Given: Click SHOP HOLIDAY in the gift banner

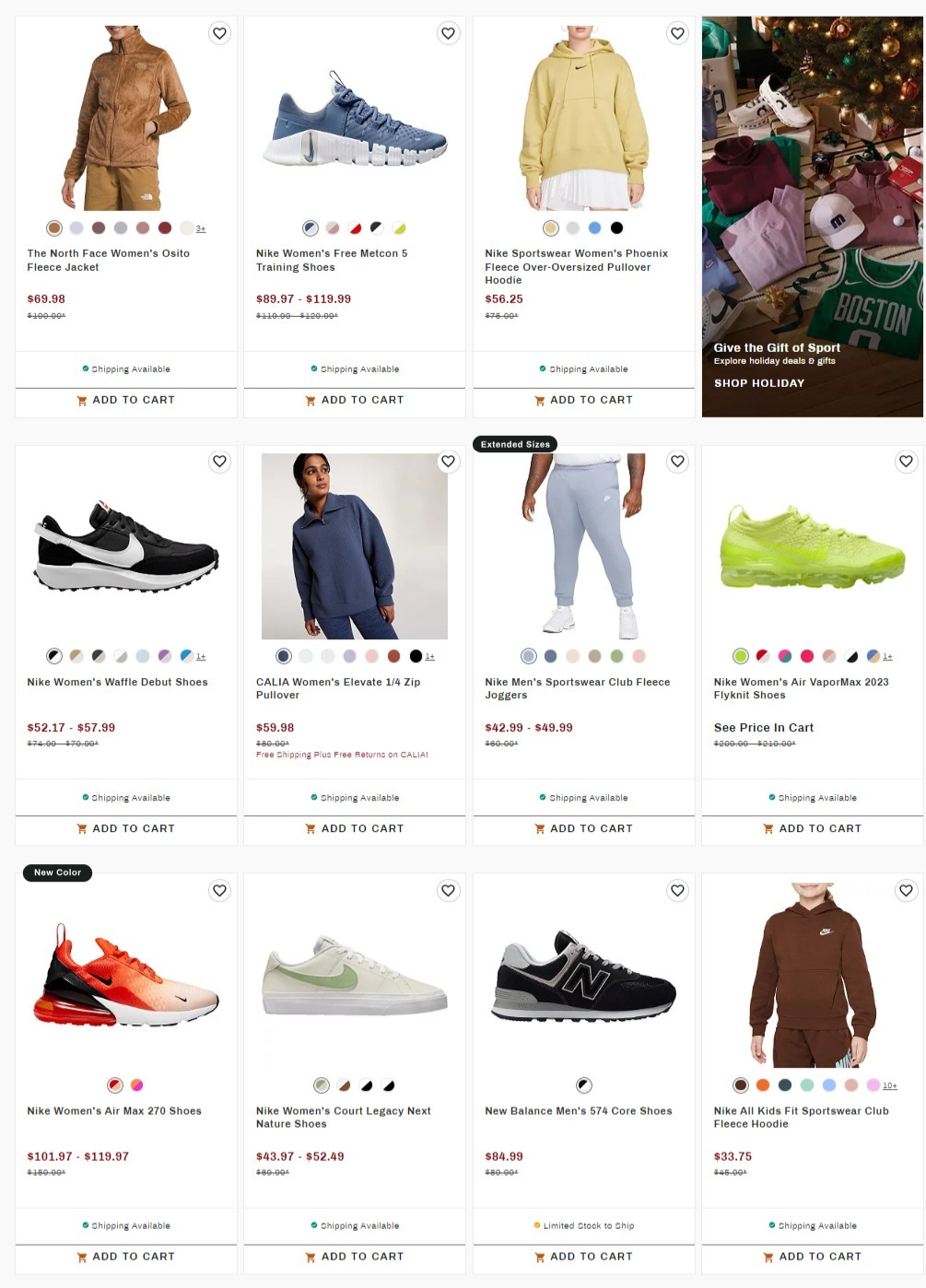Looking at the screenshot, I should (x=758, y=382).
